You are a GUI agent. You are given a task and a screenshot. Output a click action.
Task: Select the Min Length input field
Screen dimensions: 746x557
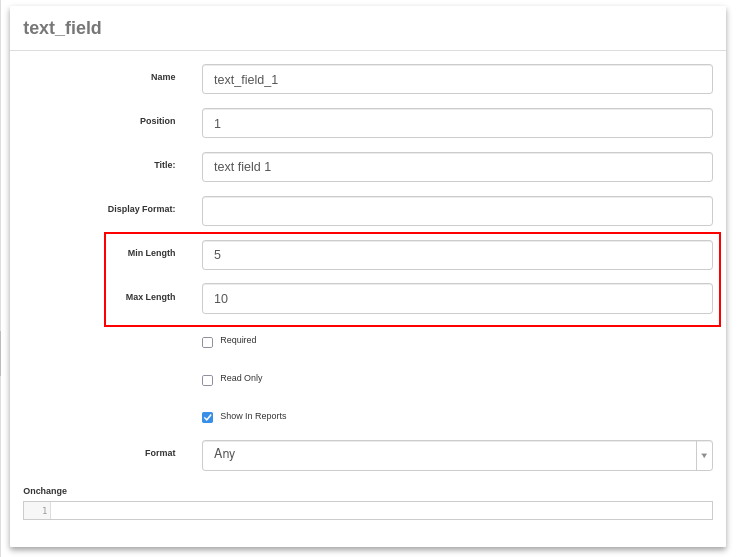pyautogui.click(x=457, y=255)
